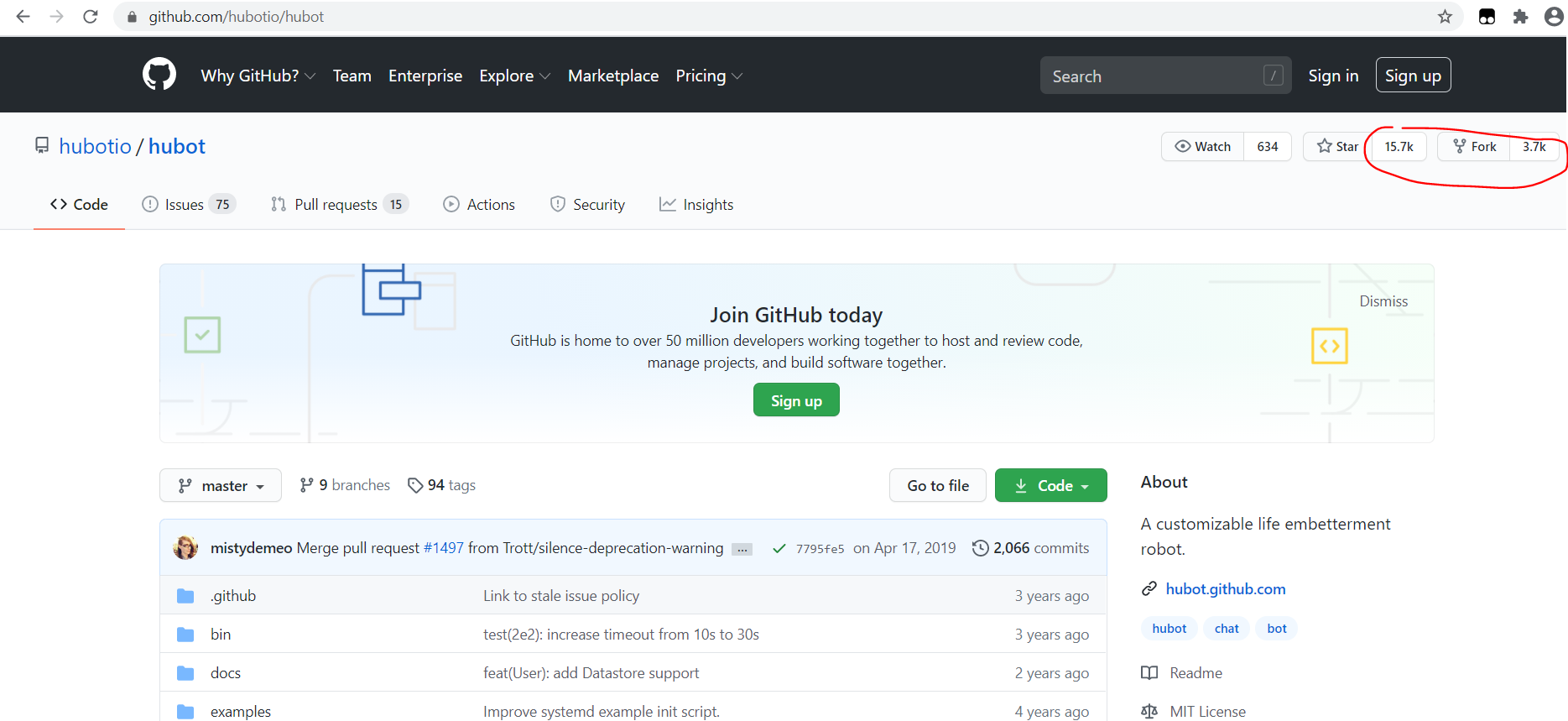View the 634 watchers count
Screen dimensions: 1568x721
click(1268, 146)
